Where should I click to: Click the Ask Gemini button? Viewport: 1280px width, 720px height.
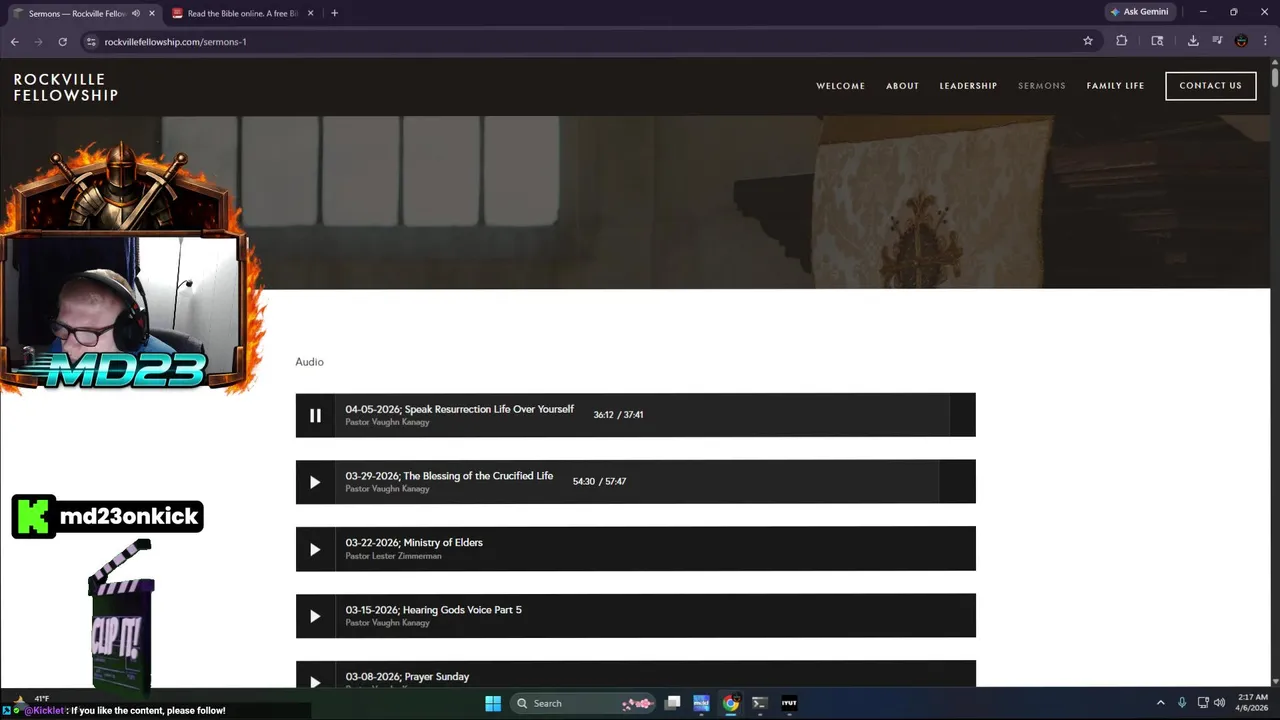pos(1140,12)
